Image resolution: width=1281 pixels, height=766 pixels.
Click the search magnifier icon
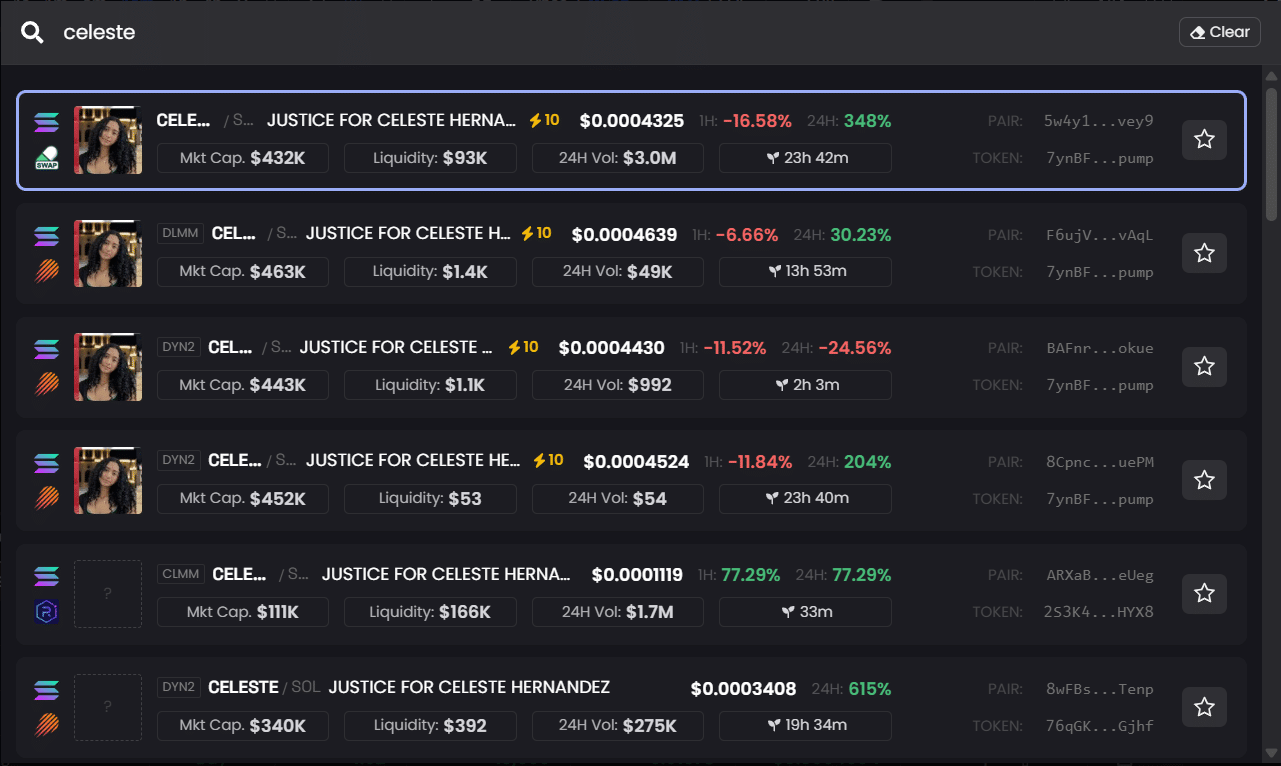point(32,33)
